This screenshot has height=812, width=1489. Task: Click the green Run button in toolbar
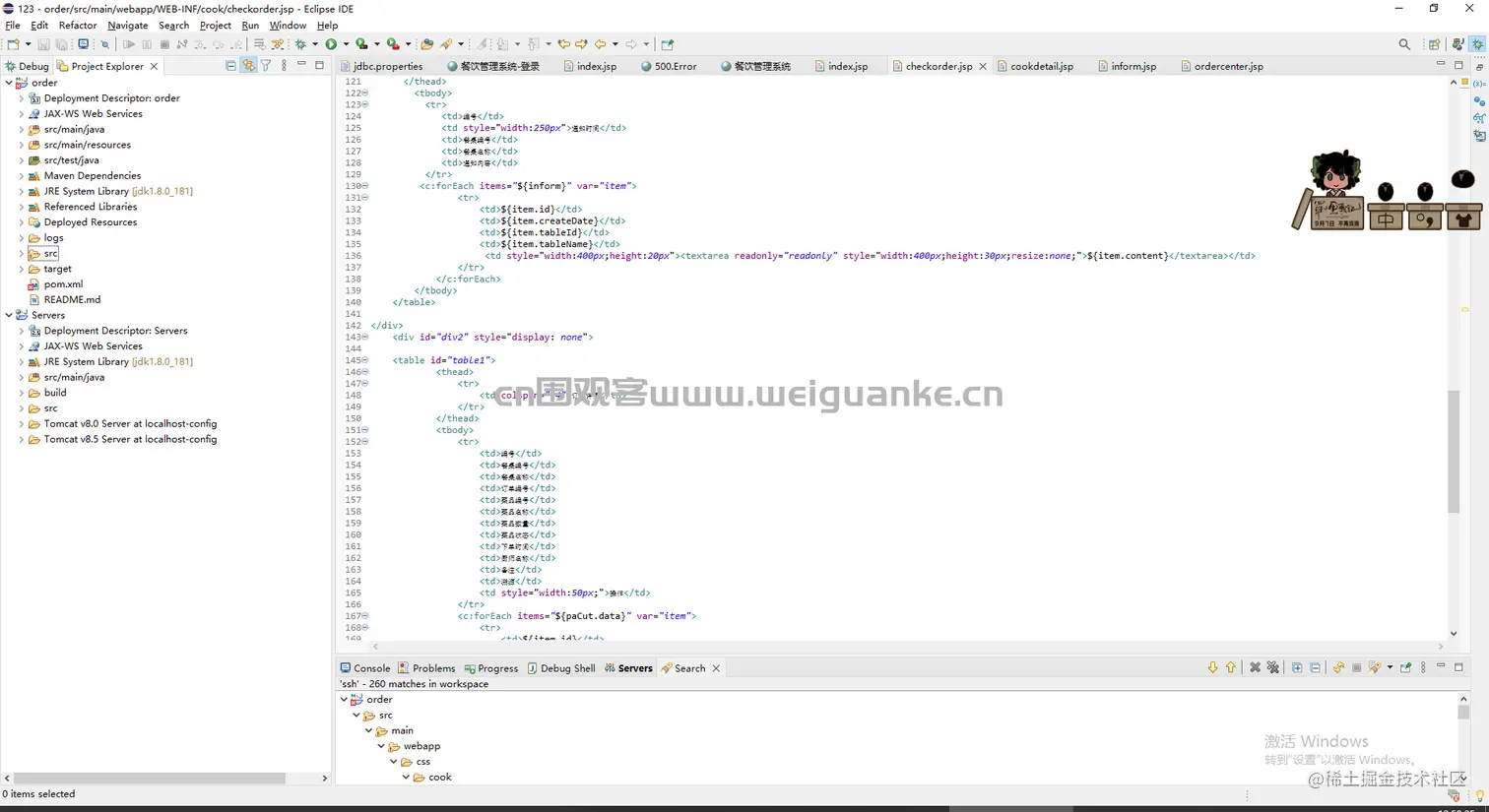click(x=331, y=44)
